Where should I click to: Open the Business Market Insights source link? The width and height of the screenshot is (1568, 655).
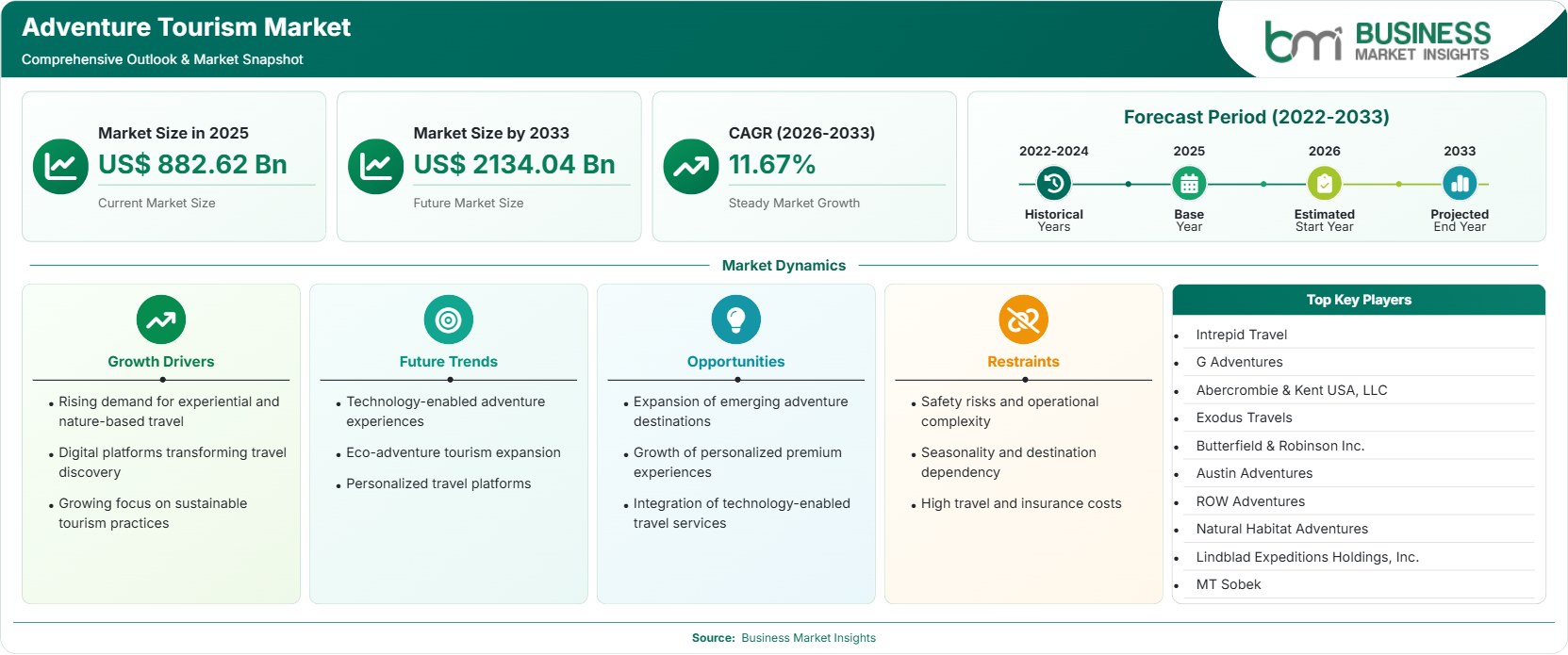[x=808, y=638]
